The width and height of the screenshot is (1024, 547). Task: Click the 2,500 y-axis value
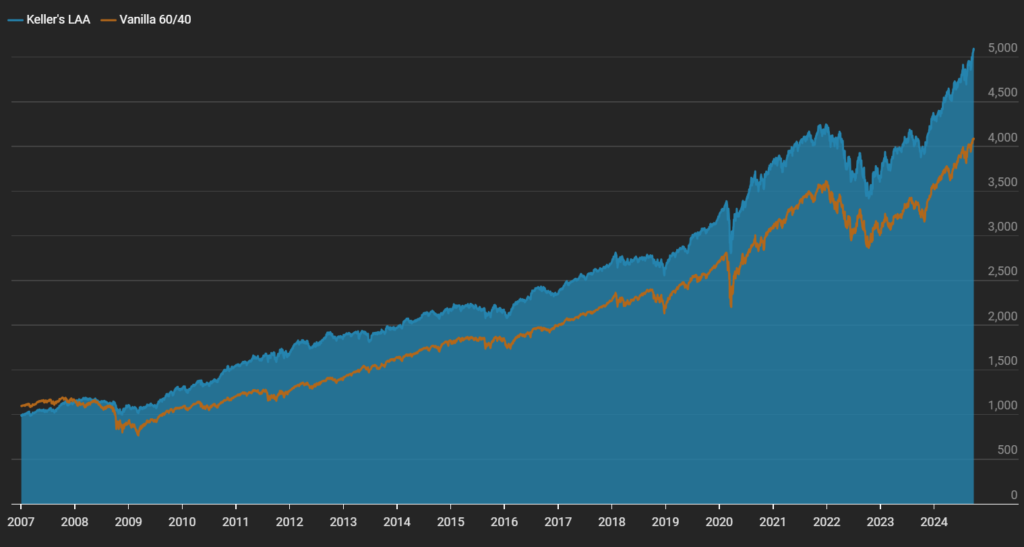1002,272
